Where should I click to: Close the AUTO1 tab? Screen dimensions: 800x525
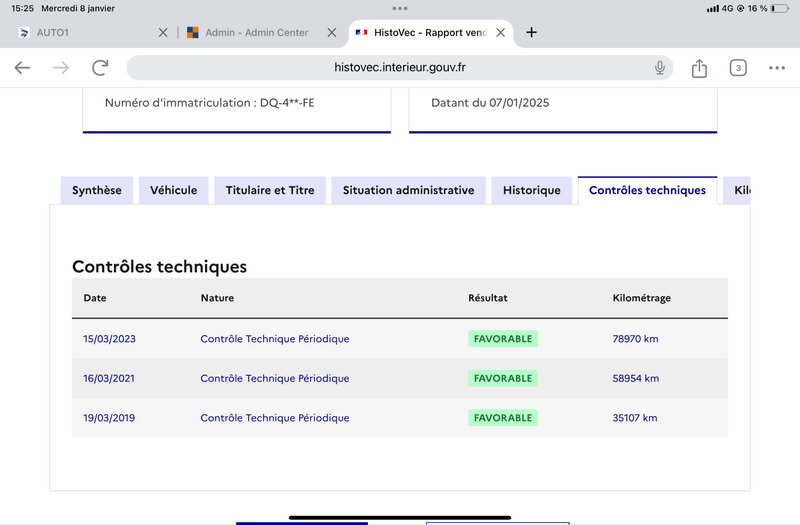click(x=163, y=33)
